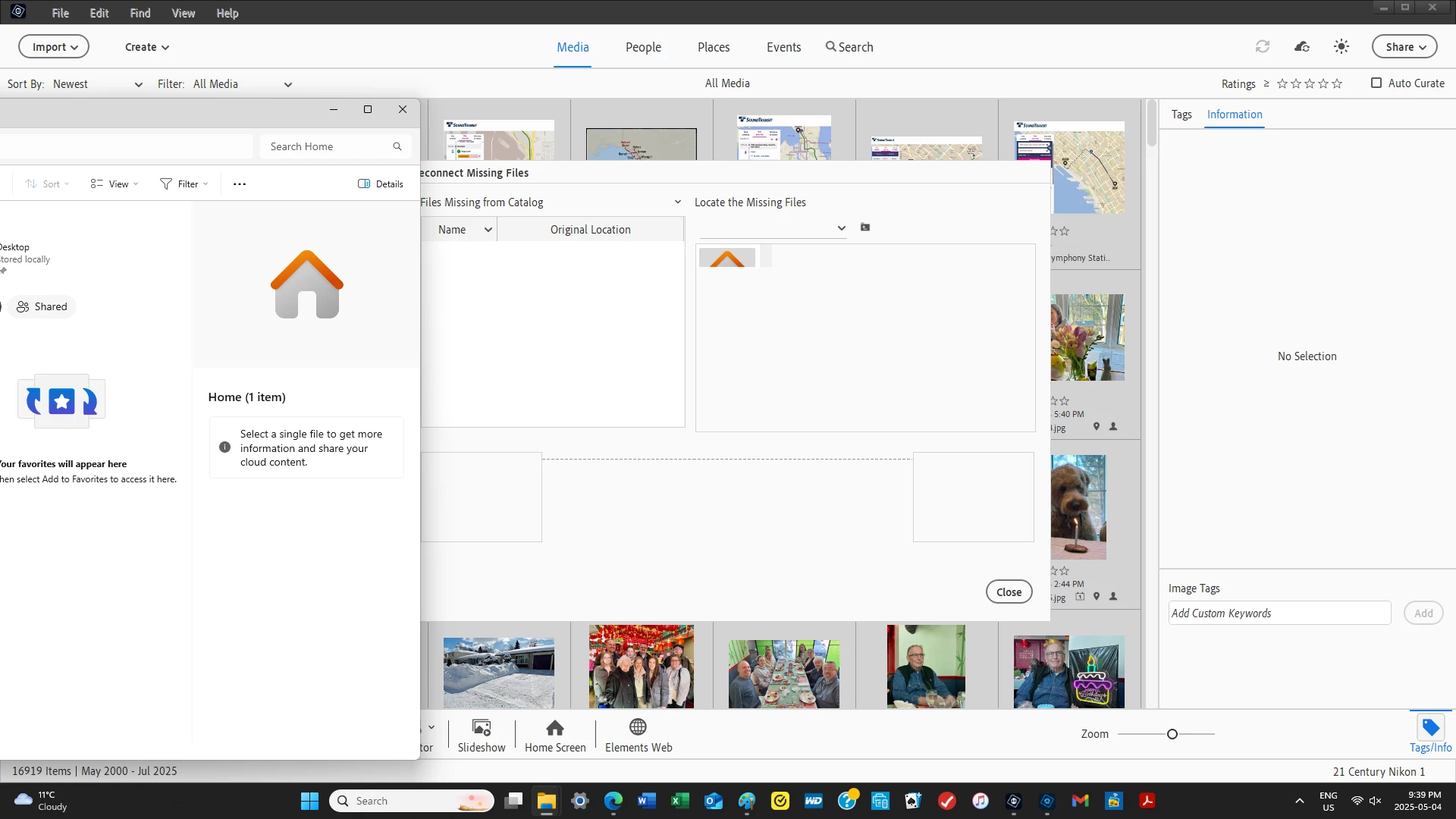Expand the Filter All Media dropdown
Viewport: 1456px width, 819px height.
click(x=243, y=84)
